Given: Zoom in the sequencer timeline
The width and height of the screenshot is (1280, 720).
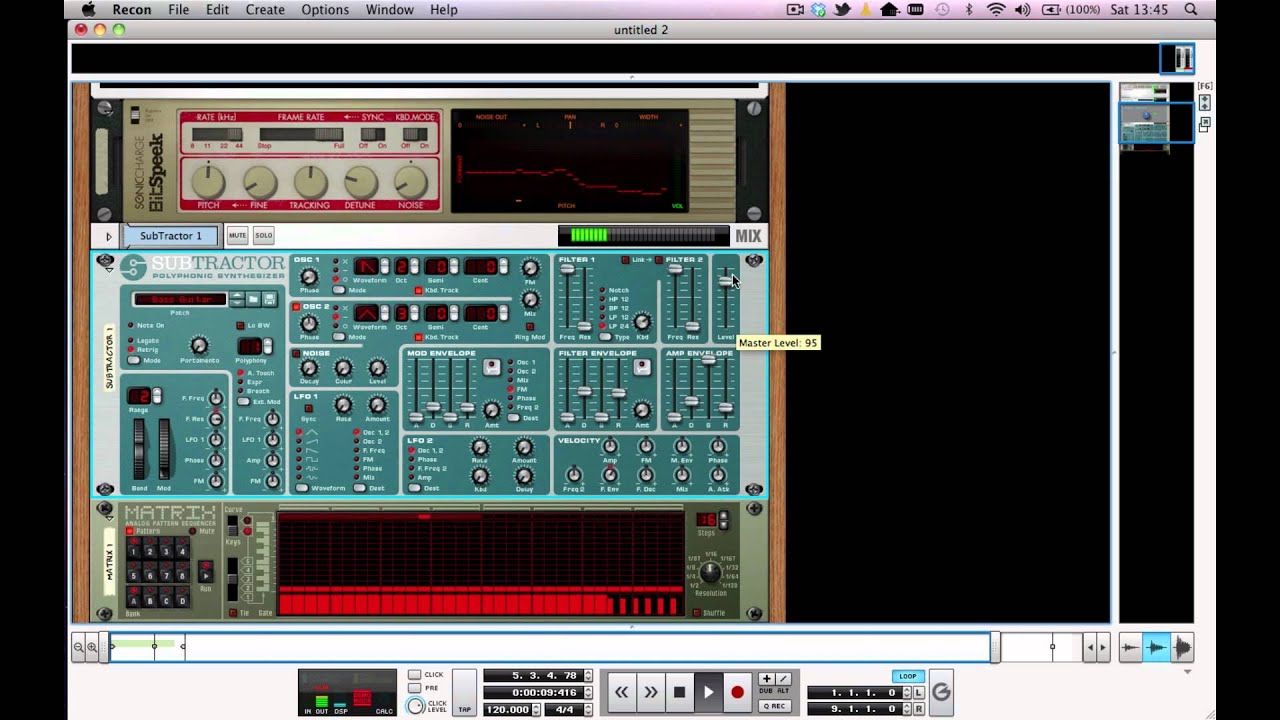Looking at the screenshot, I should tap(91, 647).
